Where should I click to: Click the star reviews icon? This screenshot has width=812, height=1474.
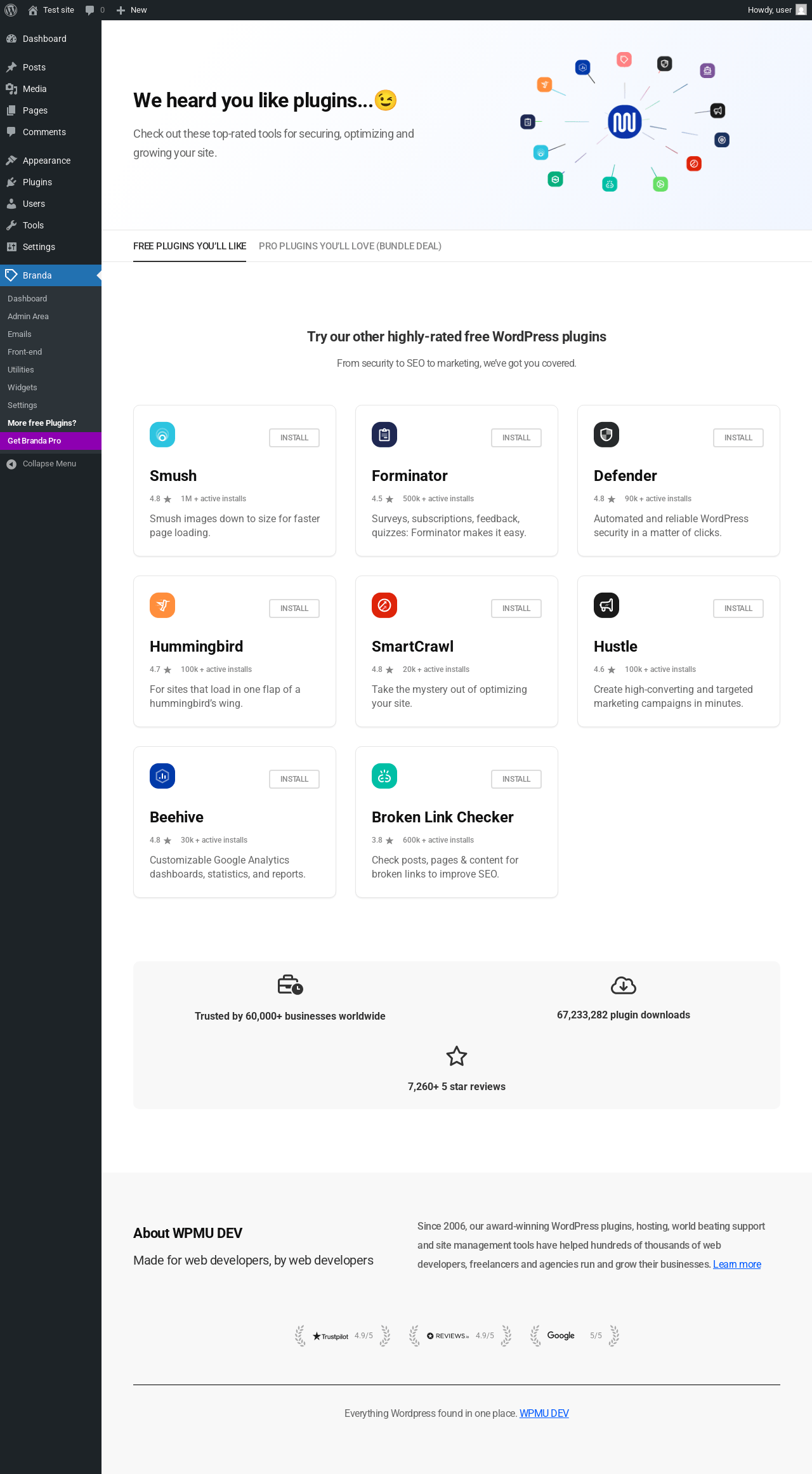[x=457, y=1056]
